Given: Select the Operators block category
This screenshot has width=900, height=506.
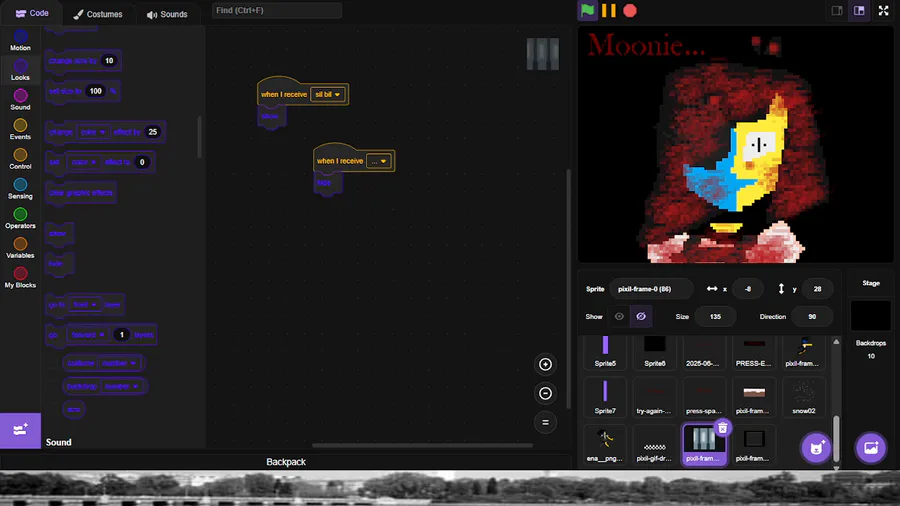Looking at the screenshot, I should click(20, 219).
